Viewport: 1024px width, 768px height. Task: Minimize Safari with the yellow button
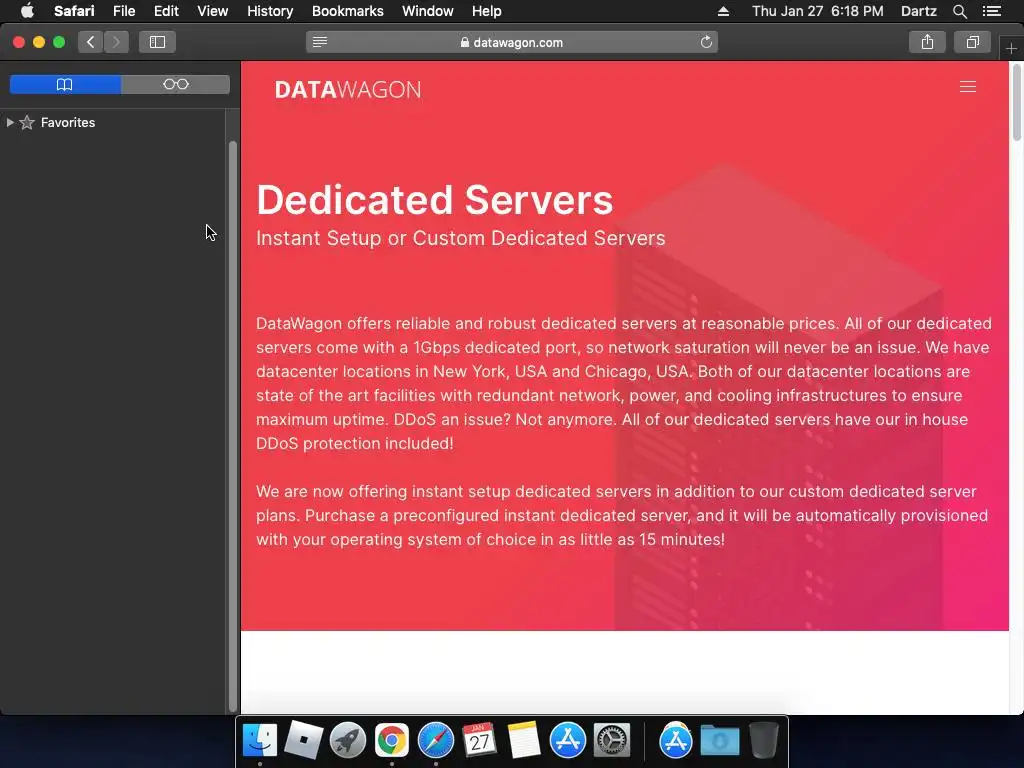coord(39,42)
